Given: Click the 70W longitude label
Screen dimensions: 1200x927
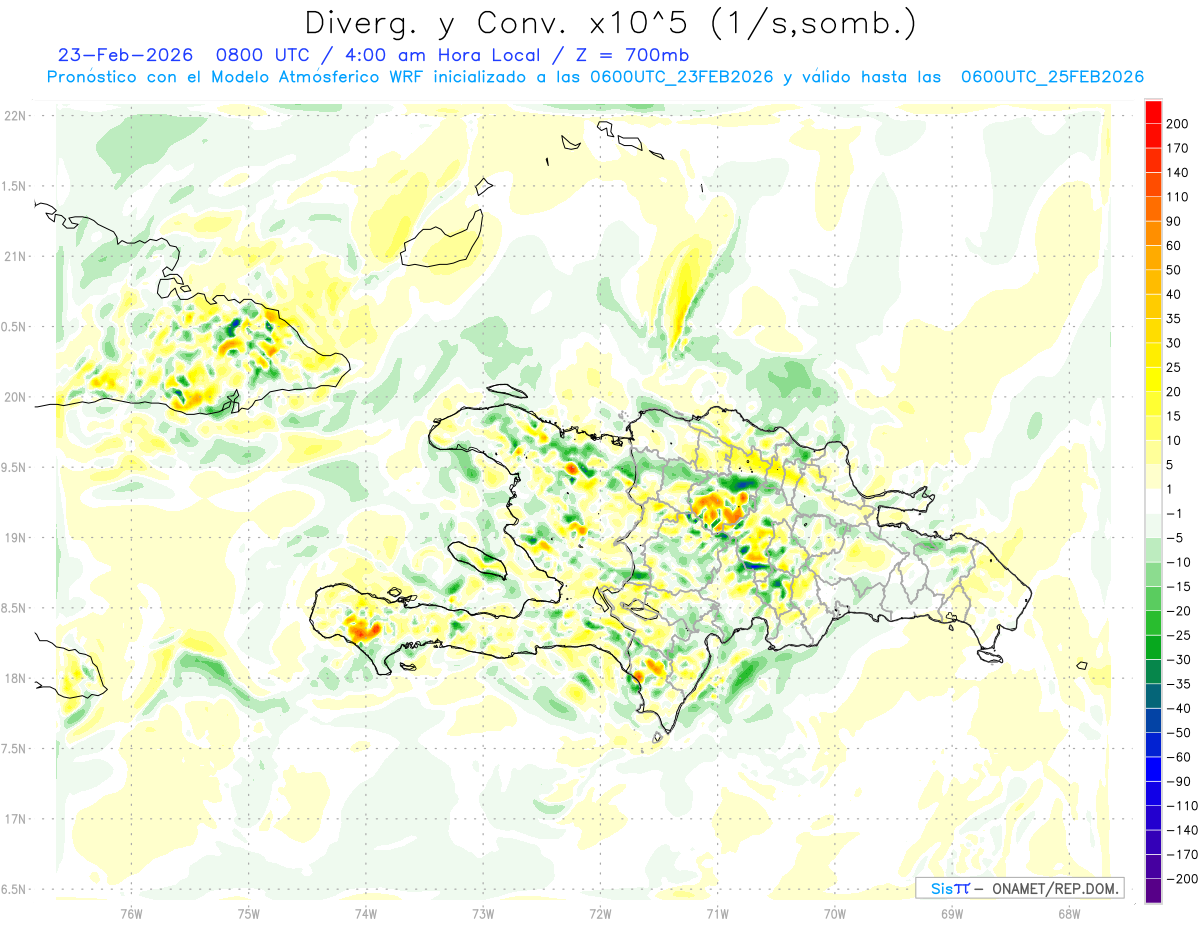Looking at the screenshot, I should click(x=834, y=913).
